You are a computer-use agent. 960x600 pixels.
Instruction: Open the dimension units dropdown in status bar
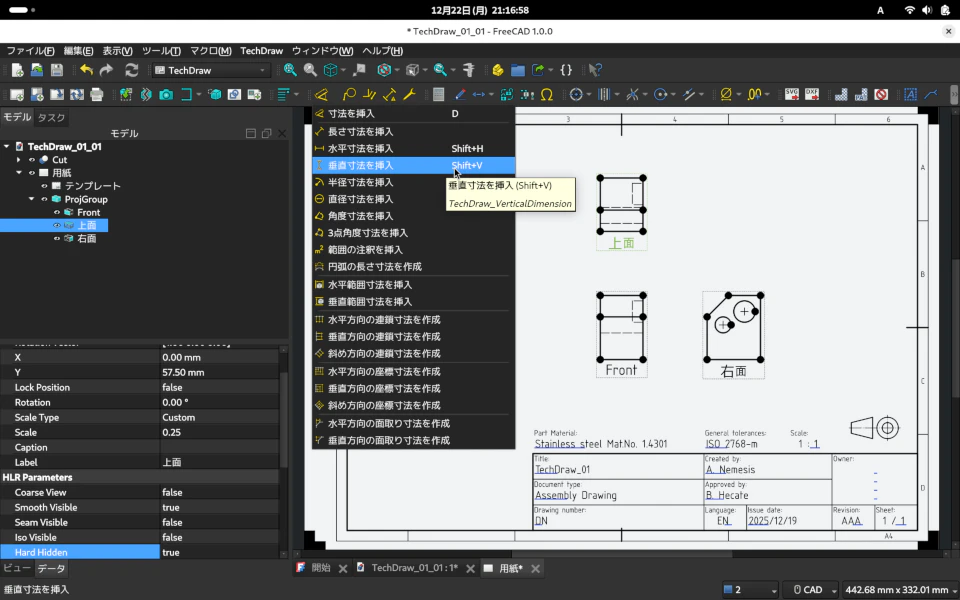coord(900,590)
